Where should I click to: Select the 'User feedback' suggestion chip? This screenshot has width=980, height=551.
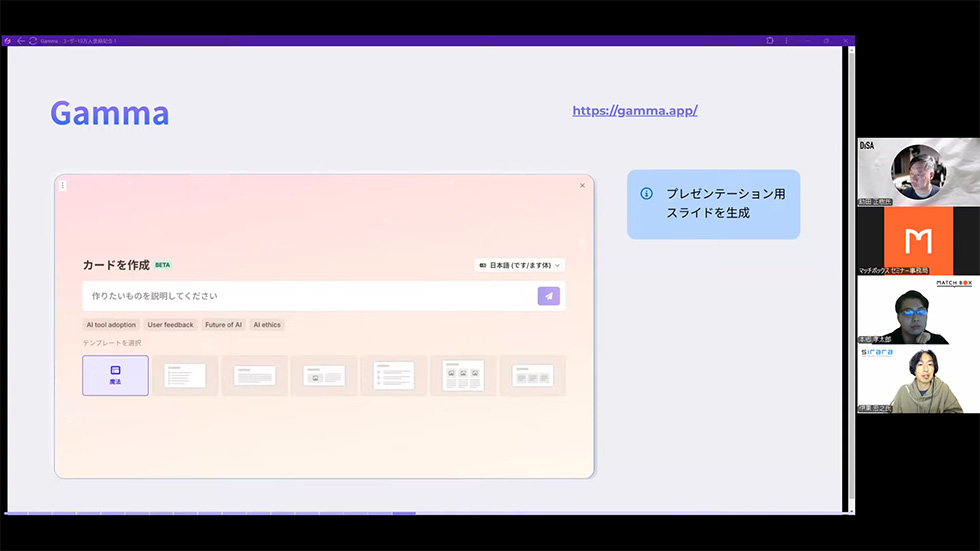click(171, 325)
